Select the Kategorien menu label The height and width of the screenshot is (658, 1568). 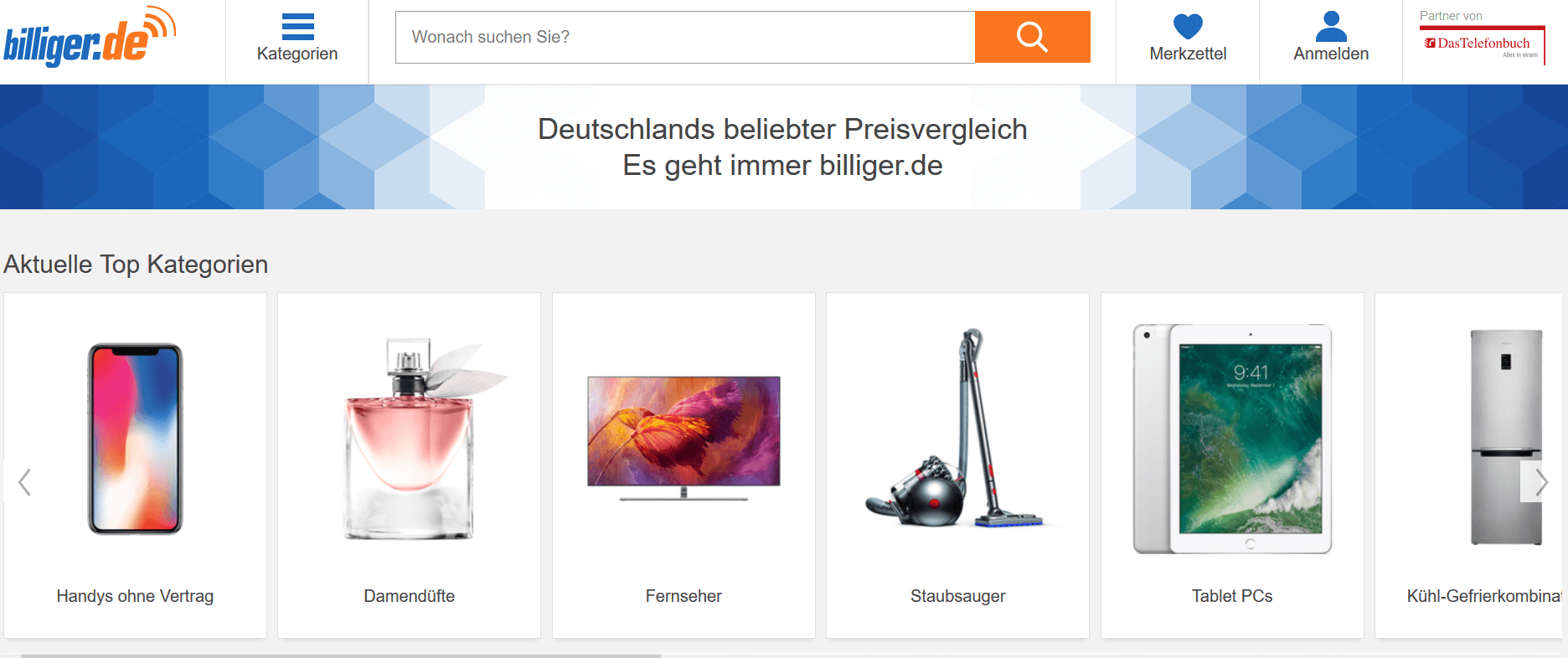pos(297,54)
